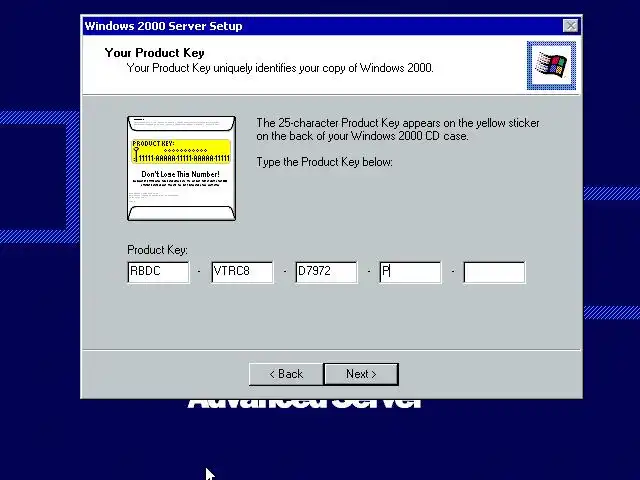Click the 'uniquely identifies your copy' subtitle text
Viewport: 640px width, 480px height.
point(280,68)
